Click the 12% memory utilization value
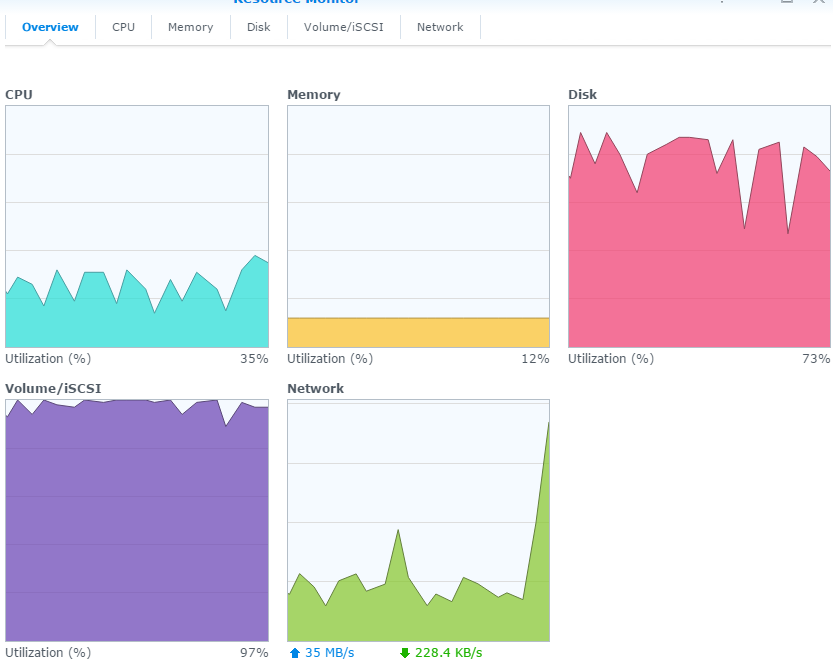This screenshot has height=660, width=833. tap(535, 359)
